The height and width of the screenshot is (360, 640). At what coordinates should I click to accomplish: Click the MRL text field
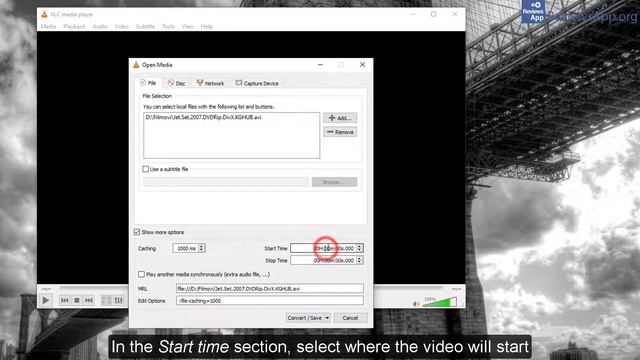pyautogui.click(x=270, y=289)
